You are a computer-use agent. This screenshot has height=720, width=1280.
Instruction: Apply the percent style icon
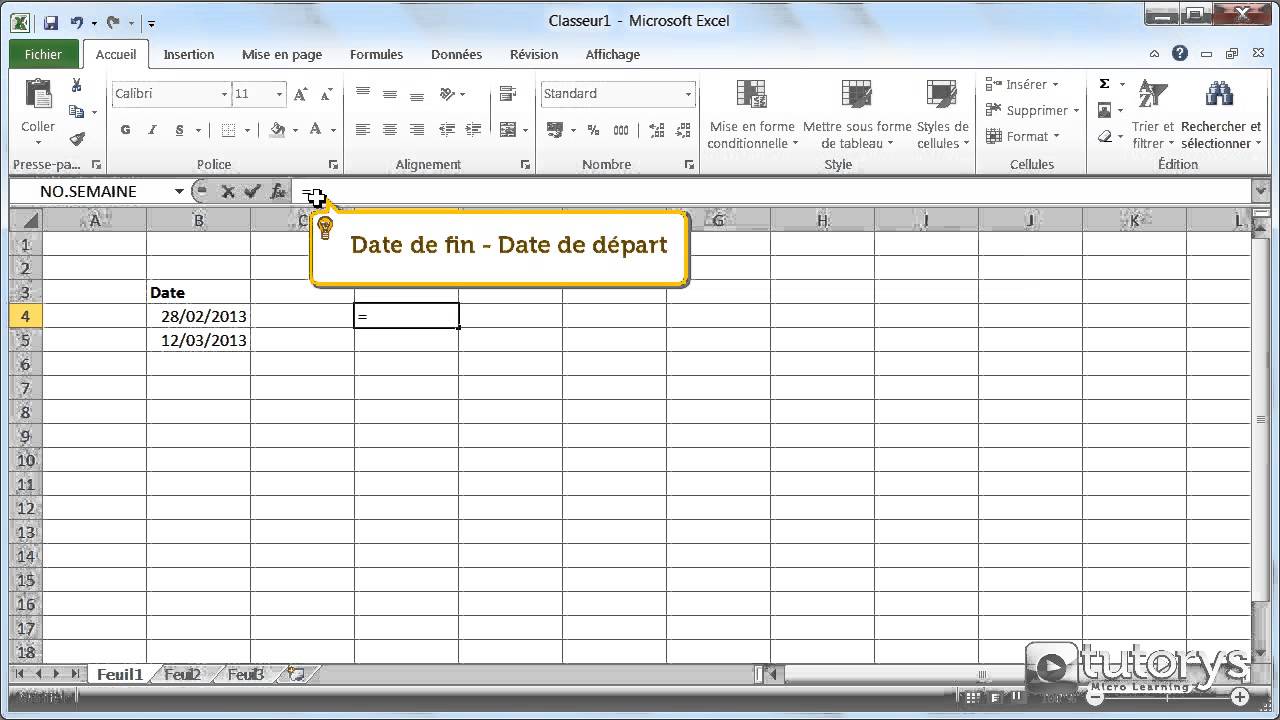point(593,130)
